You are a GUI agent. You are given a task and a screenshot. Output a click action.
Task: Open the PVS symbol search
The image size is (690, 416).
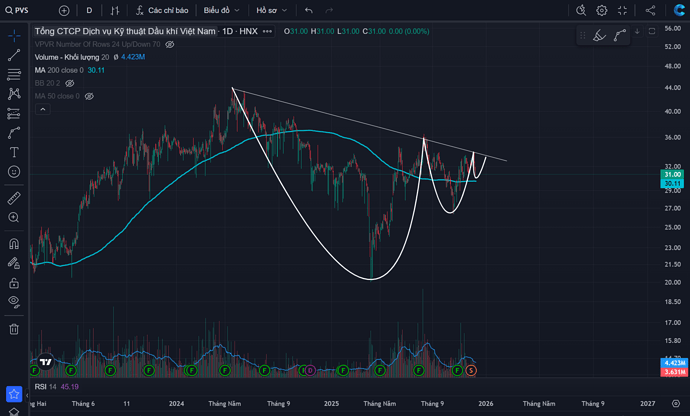coord(17,10)
